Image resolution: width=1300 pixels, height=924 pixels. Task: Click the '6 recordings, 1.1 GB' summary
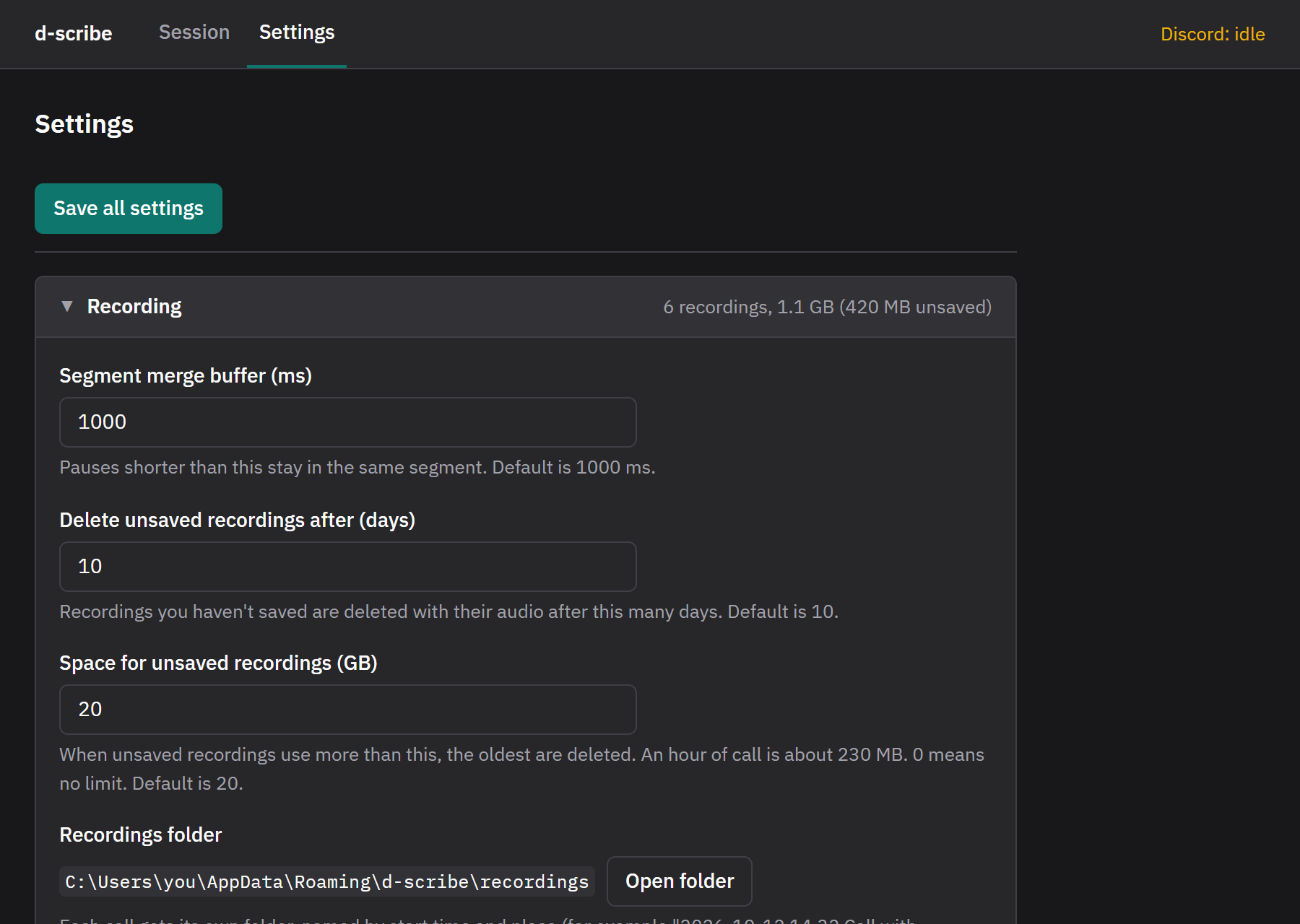tap(828, 307)
